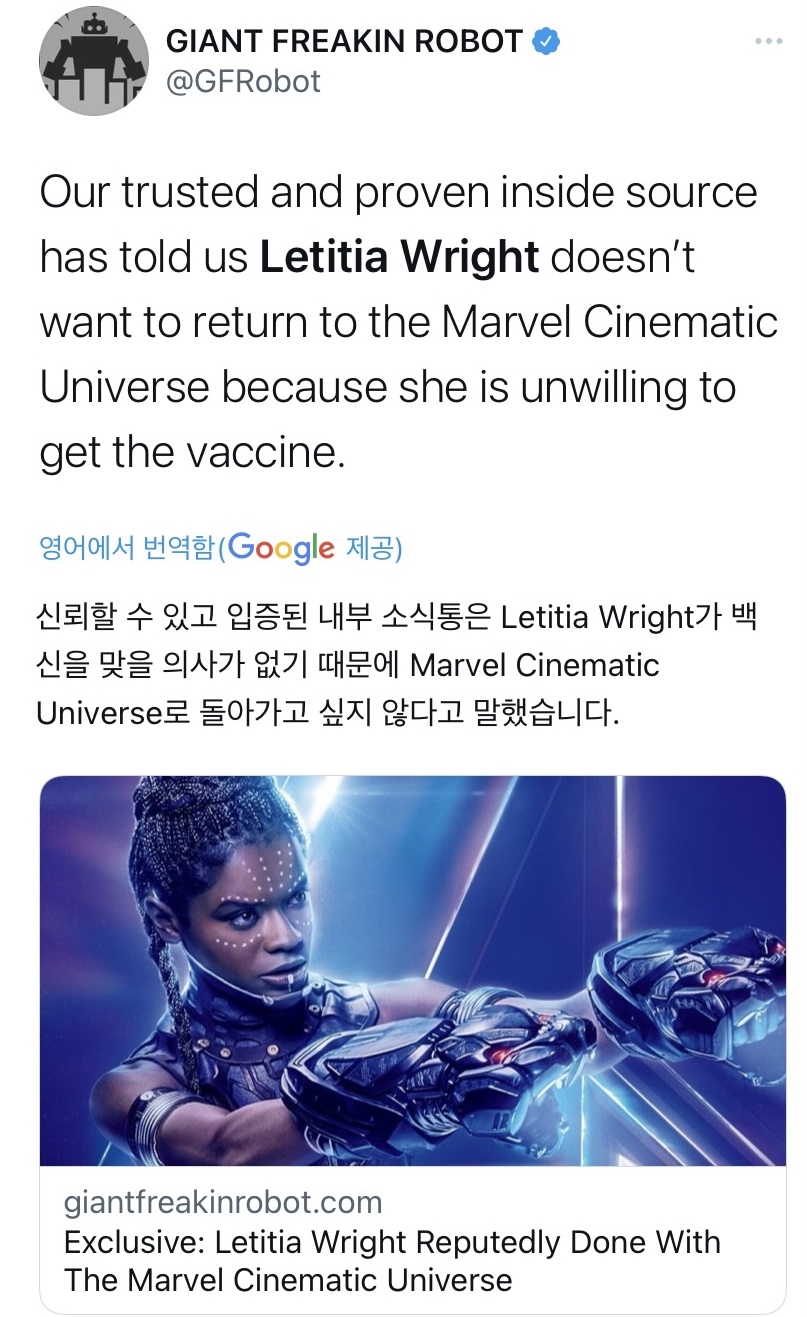
Task: Open the Shuri article preview image
Action: pyautogui.click(x=412, y=970)
